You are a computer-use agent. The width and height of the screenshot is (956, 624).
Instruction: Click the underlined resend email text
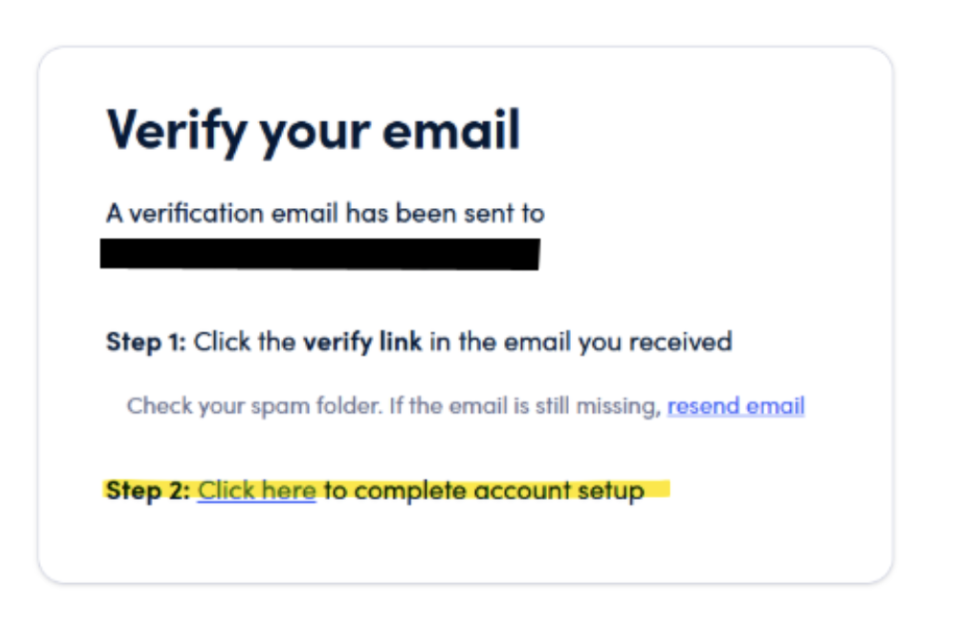[735, 406]
